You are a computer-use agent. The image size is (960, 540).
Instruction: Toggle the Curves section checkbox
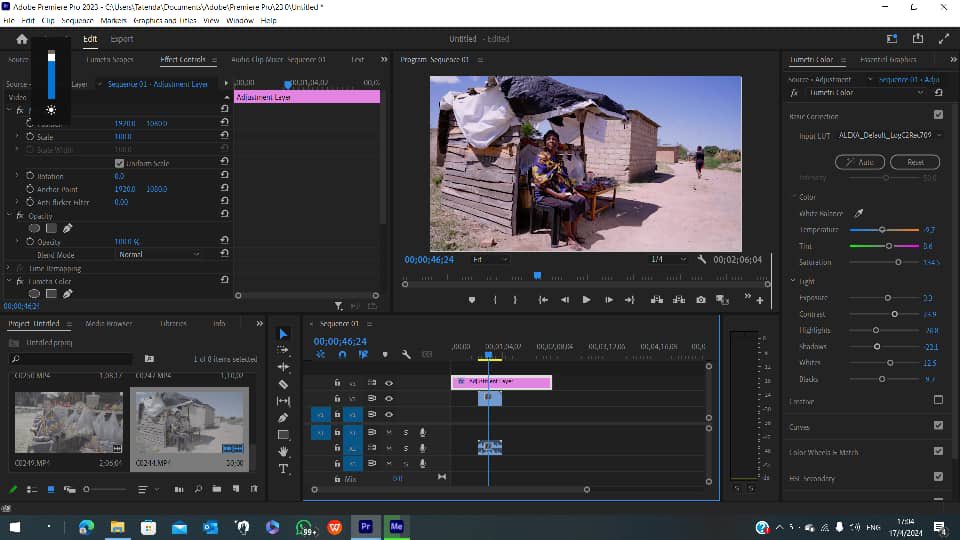[939, 426]
